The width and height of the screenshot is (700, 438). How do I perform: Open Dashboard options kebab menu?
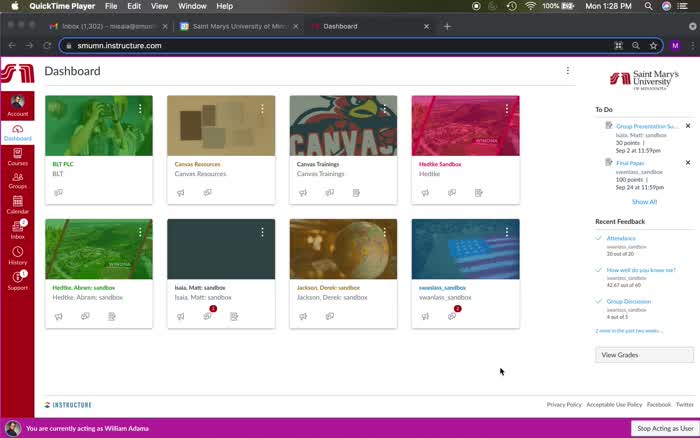pyautogui.click(x=567, y=71)
